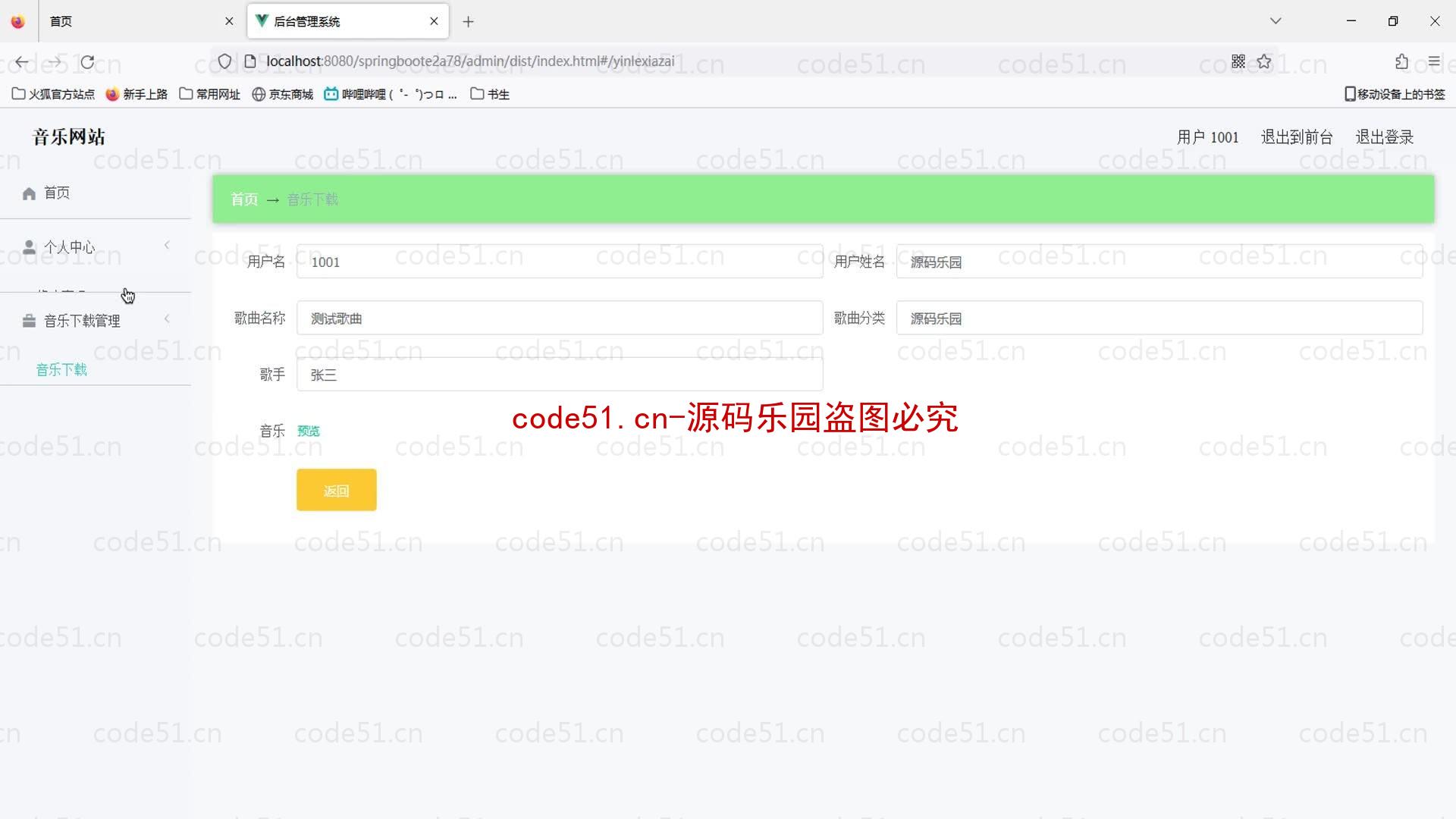Collapse the 个人中心 chevron
1456x819 pixels.
pyautogui.click(x=167, y=245)
